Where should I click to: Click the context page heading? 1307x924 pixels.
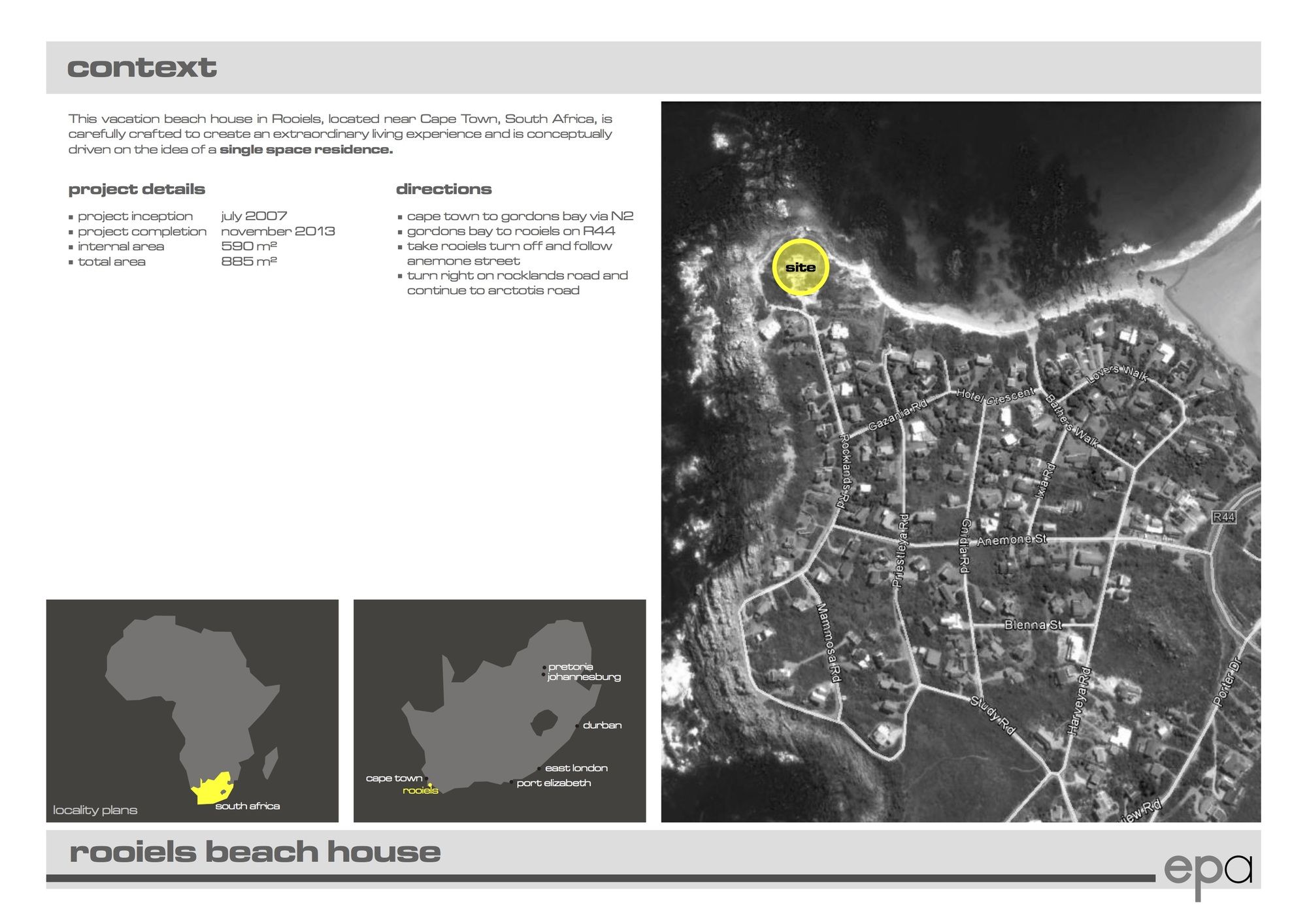pyautogui.click(x=142, y=67)
